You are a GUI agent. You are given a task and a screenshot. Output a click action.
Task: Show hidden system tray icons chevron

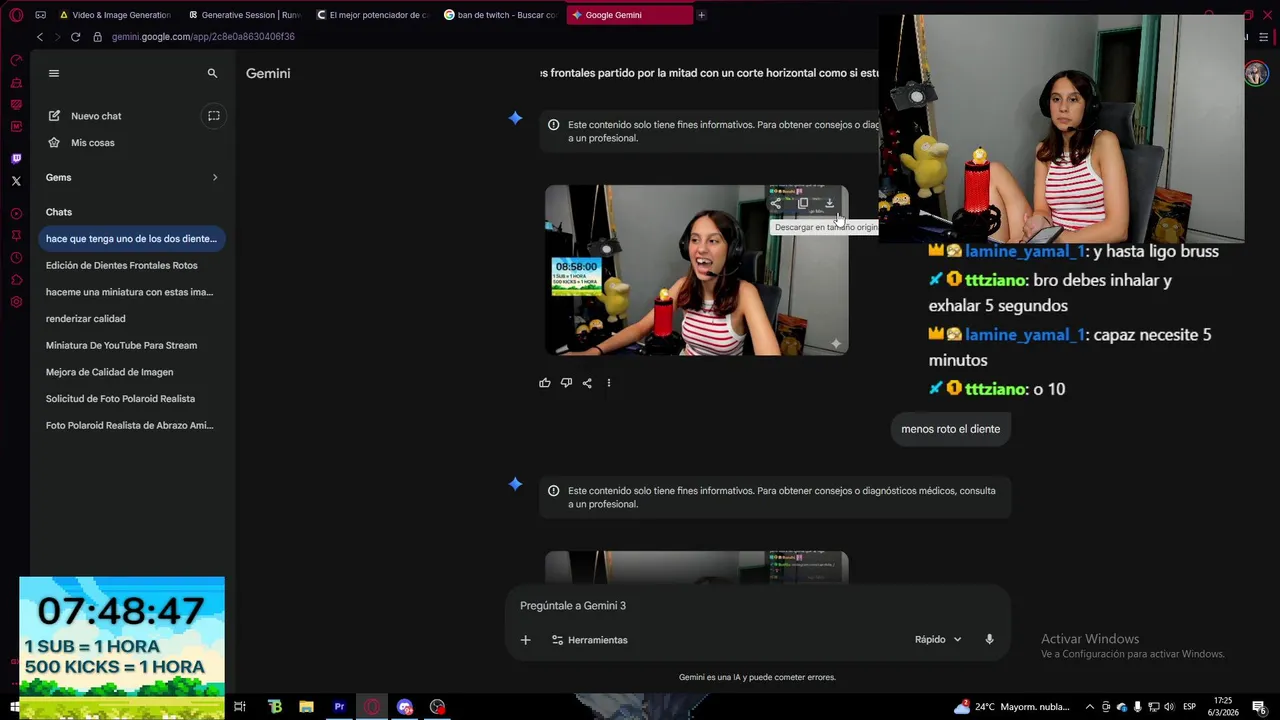coord(1090,707)
